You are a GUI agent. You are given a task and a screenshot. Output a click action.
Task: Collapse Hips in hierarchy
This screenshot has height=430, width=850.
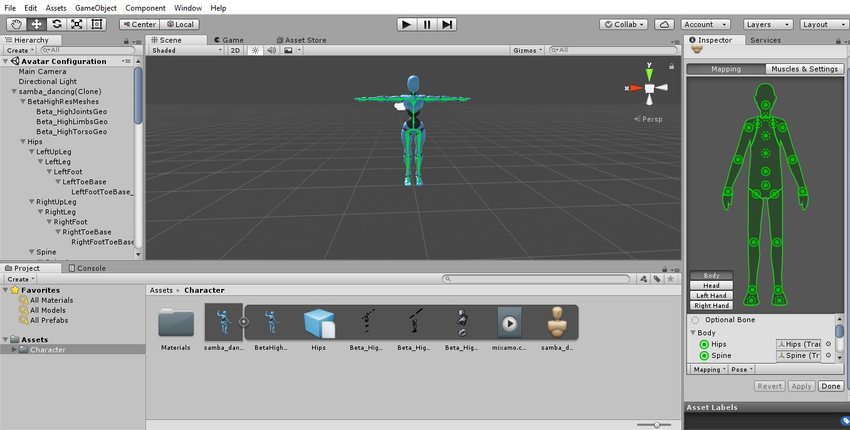[23, 142]
